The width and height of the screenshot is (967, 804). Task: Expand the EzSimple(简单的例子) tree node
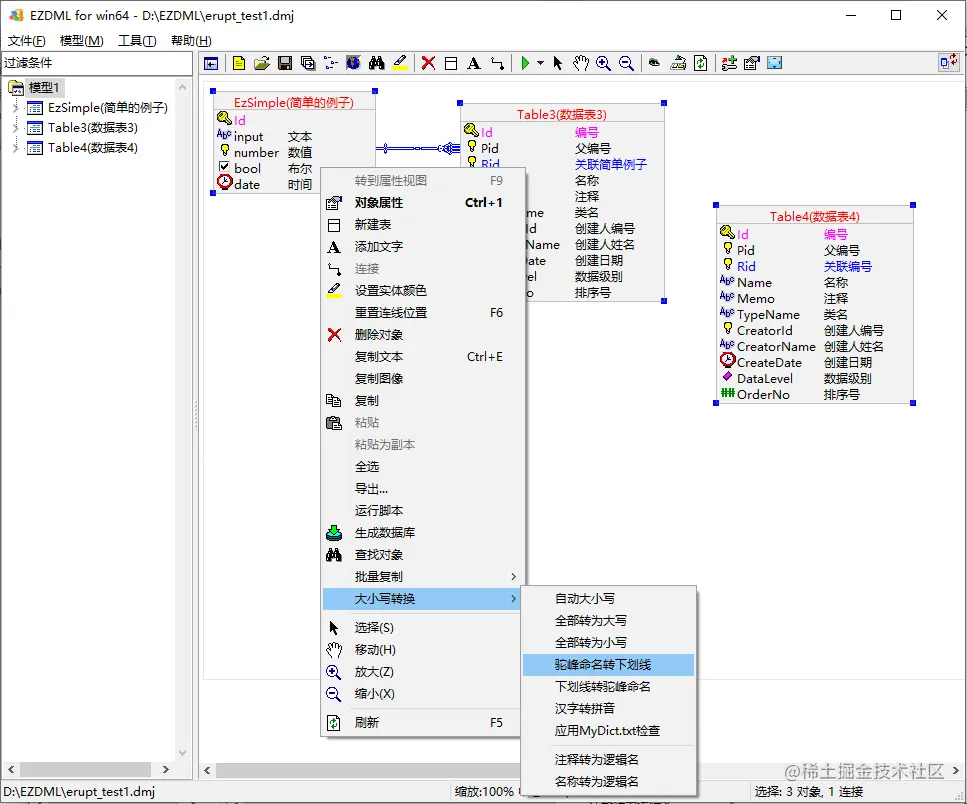pyautogui.click(x=16, y=108)
